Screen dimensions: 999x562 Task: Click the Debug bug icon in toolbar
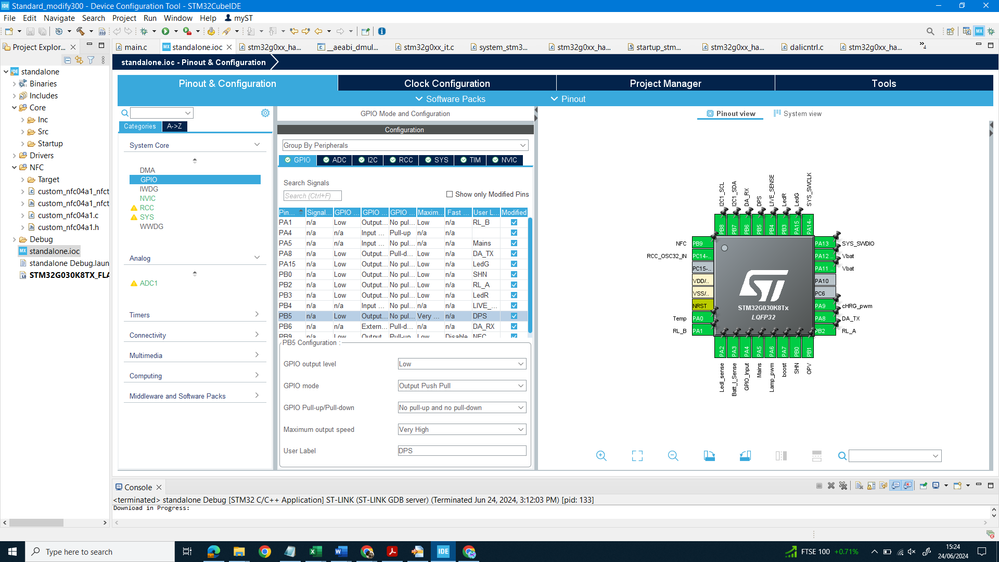[x=144, y=31]
